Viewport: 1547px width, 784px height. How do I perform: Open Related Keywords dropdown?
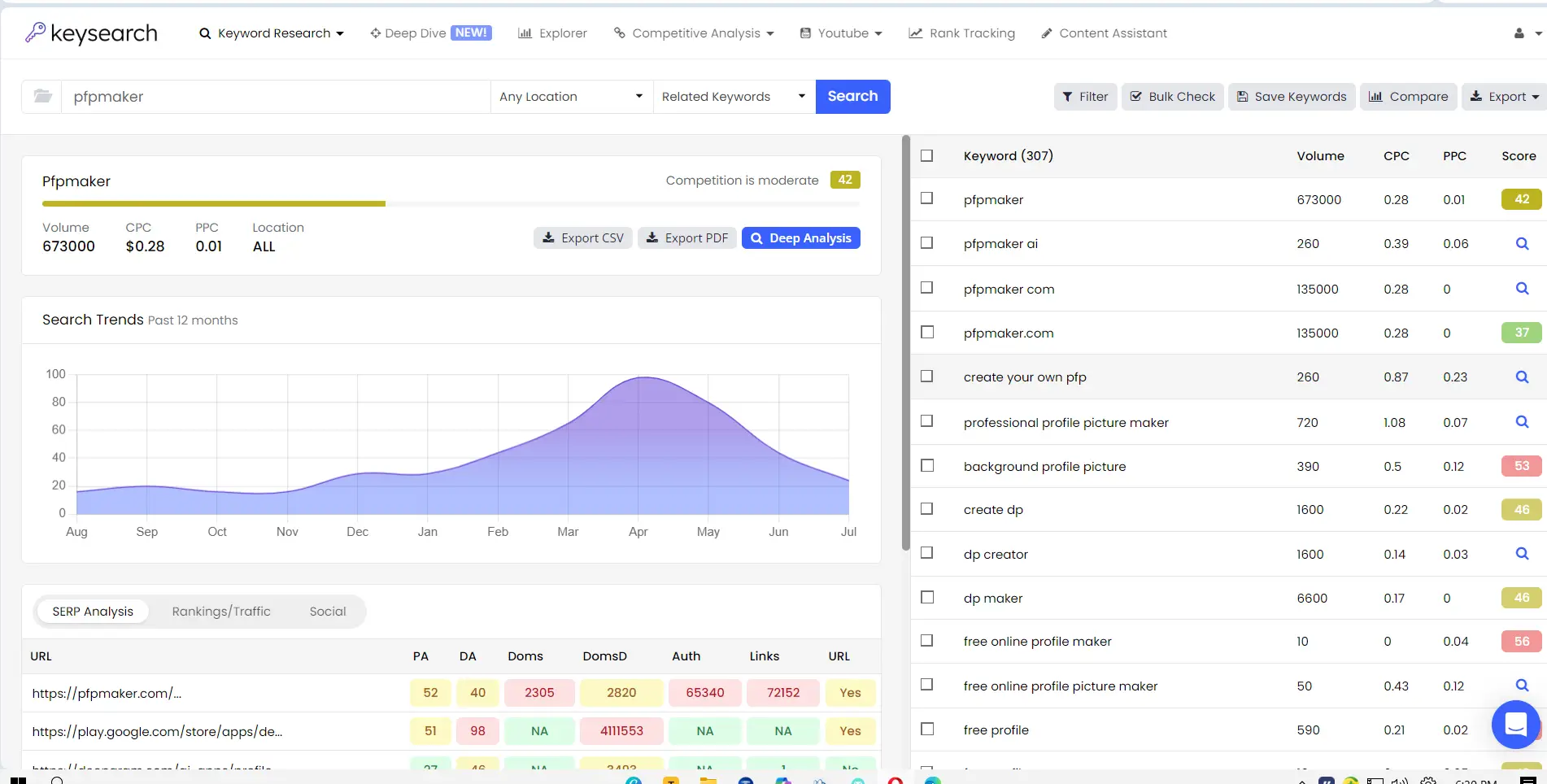[734, 97]
